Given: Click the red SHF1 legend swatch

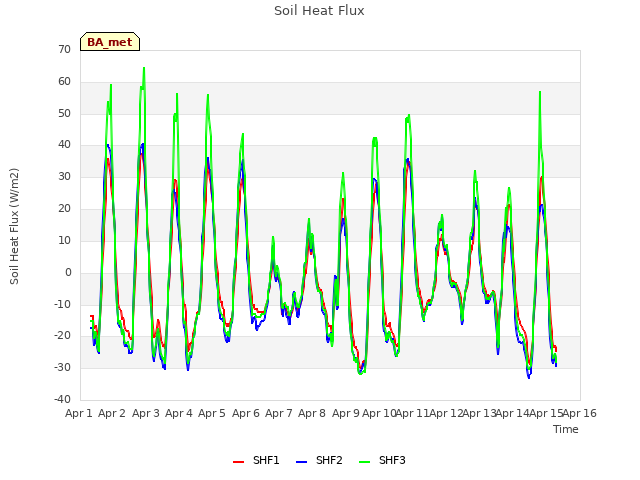Looking at the screenshot, I should click(x=238, y=462).
